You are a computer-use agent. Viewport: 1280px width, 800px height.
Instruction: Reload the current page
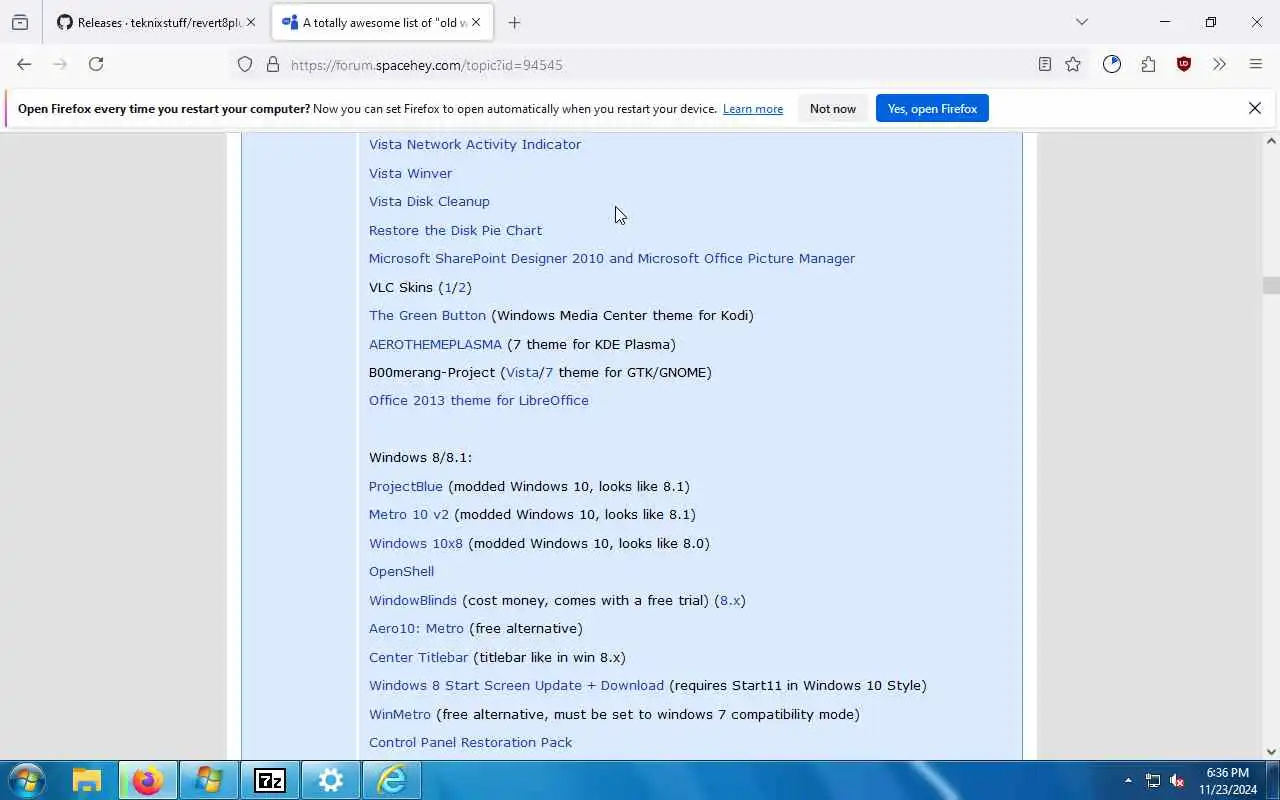96,64
